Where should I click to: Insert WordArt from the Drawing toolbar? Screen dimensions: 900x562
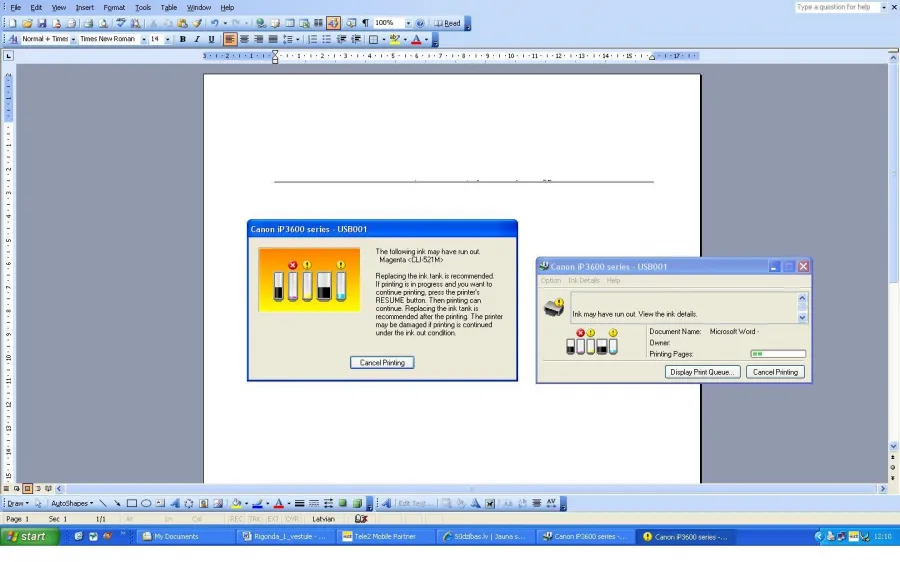tap(175, 503)
